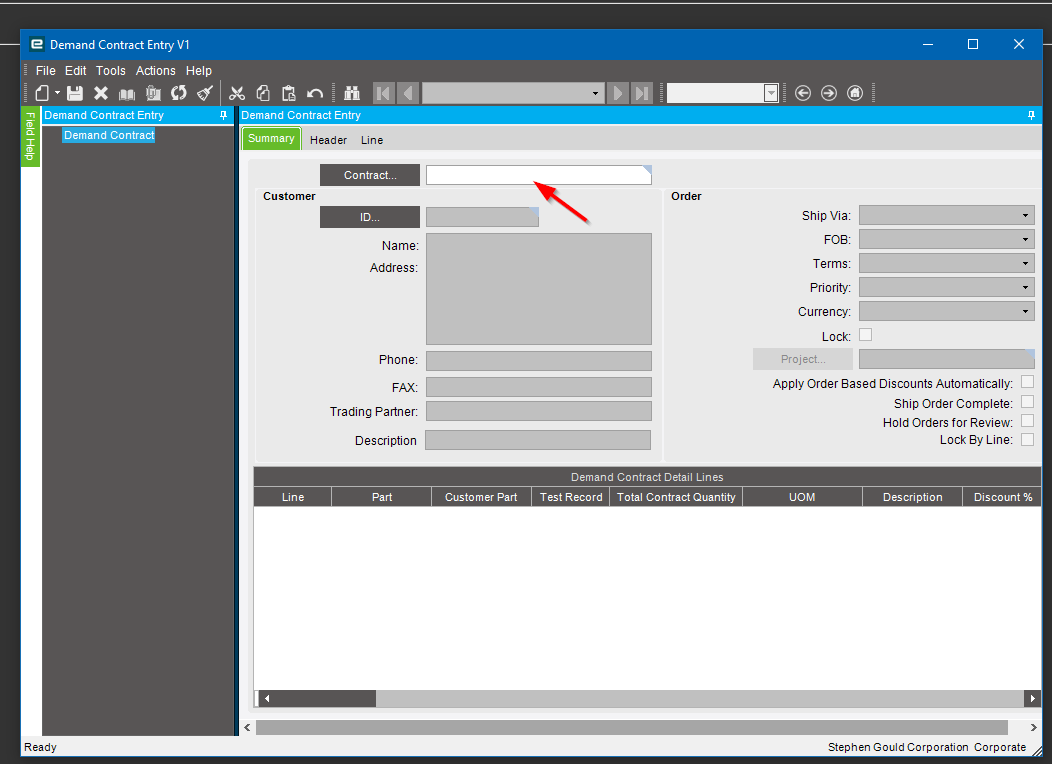Pin the left Demand Contract Entry tree panel

pos(223,115)
